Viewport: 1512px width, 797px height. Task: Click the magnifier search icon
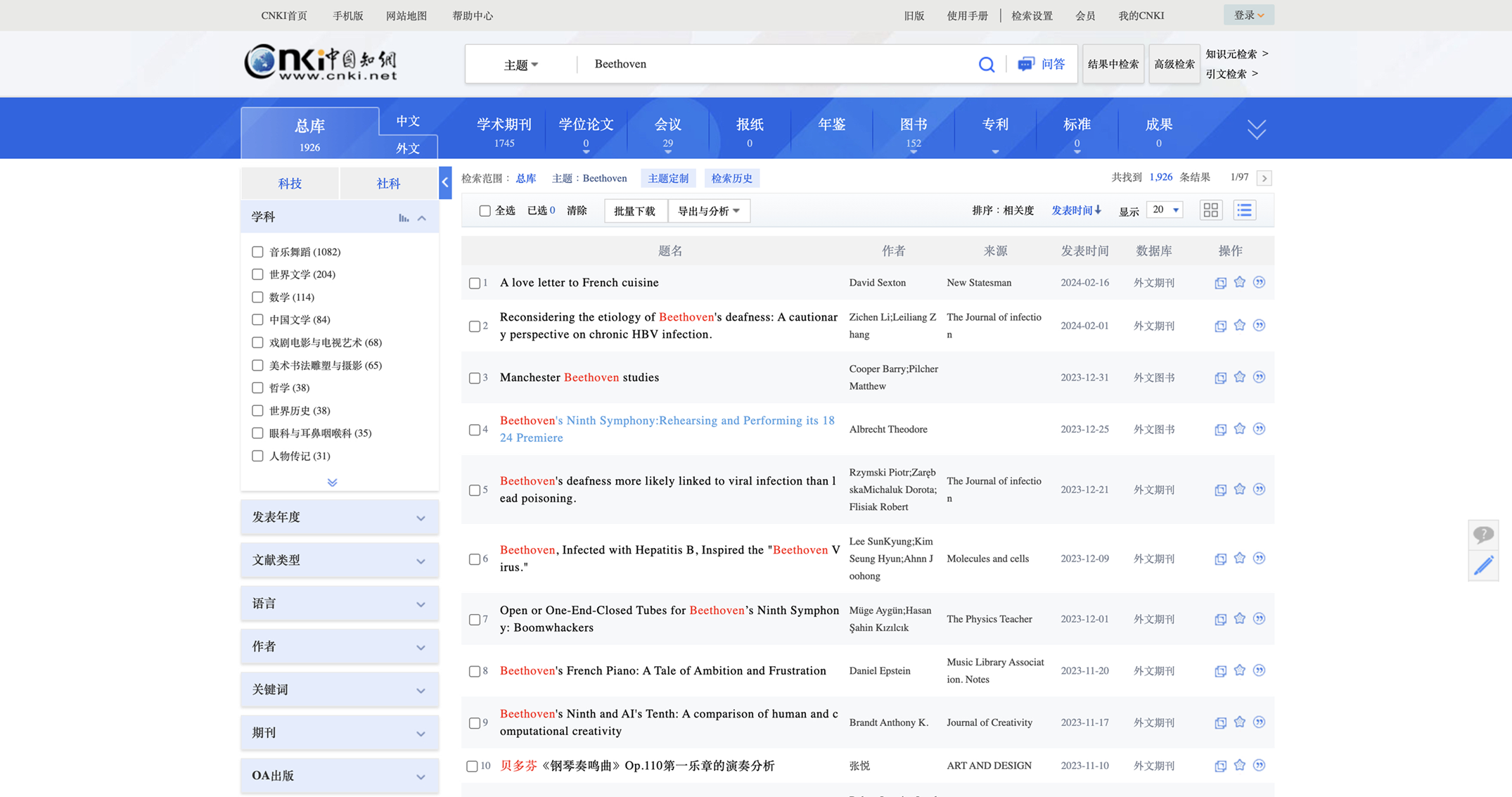tap(986, 64)
